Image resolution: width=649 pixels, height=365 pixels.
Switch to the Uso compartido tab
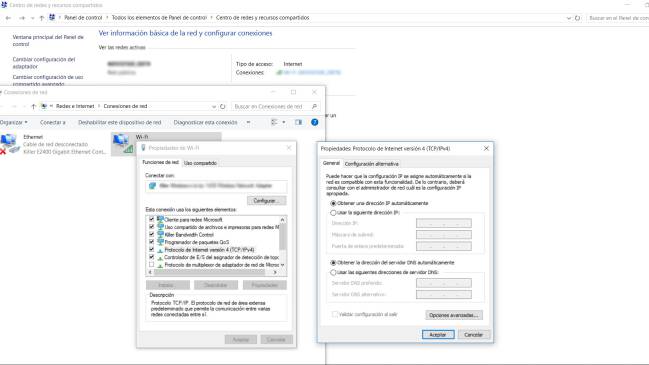point(200,163)
